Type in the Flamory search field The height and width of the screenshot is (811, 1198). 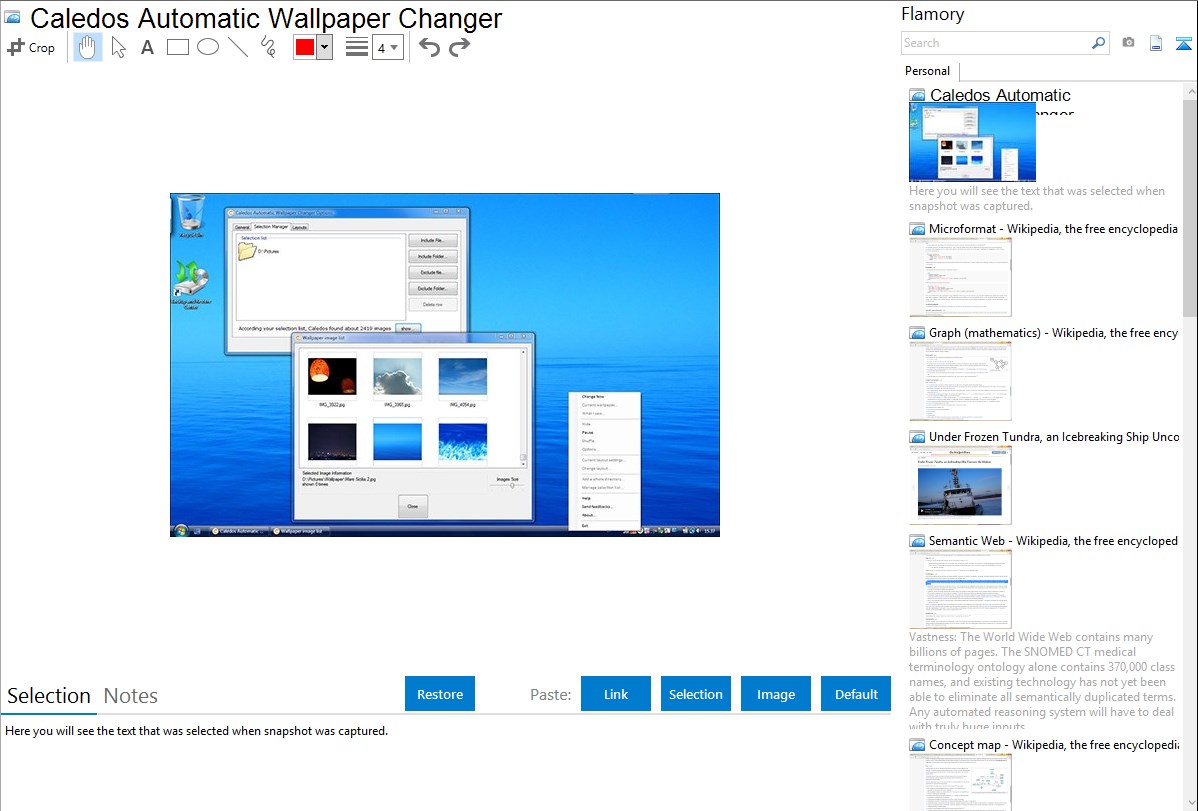point(995,43)
